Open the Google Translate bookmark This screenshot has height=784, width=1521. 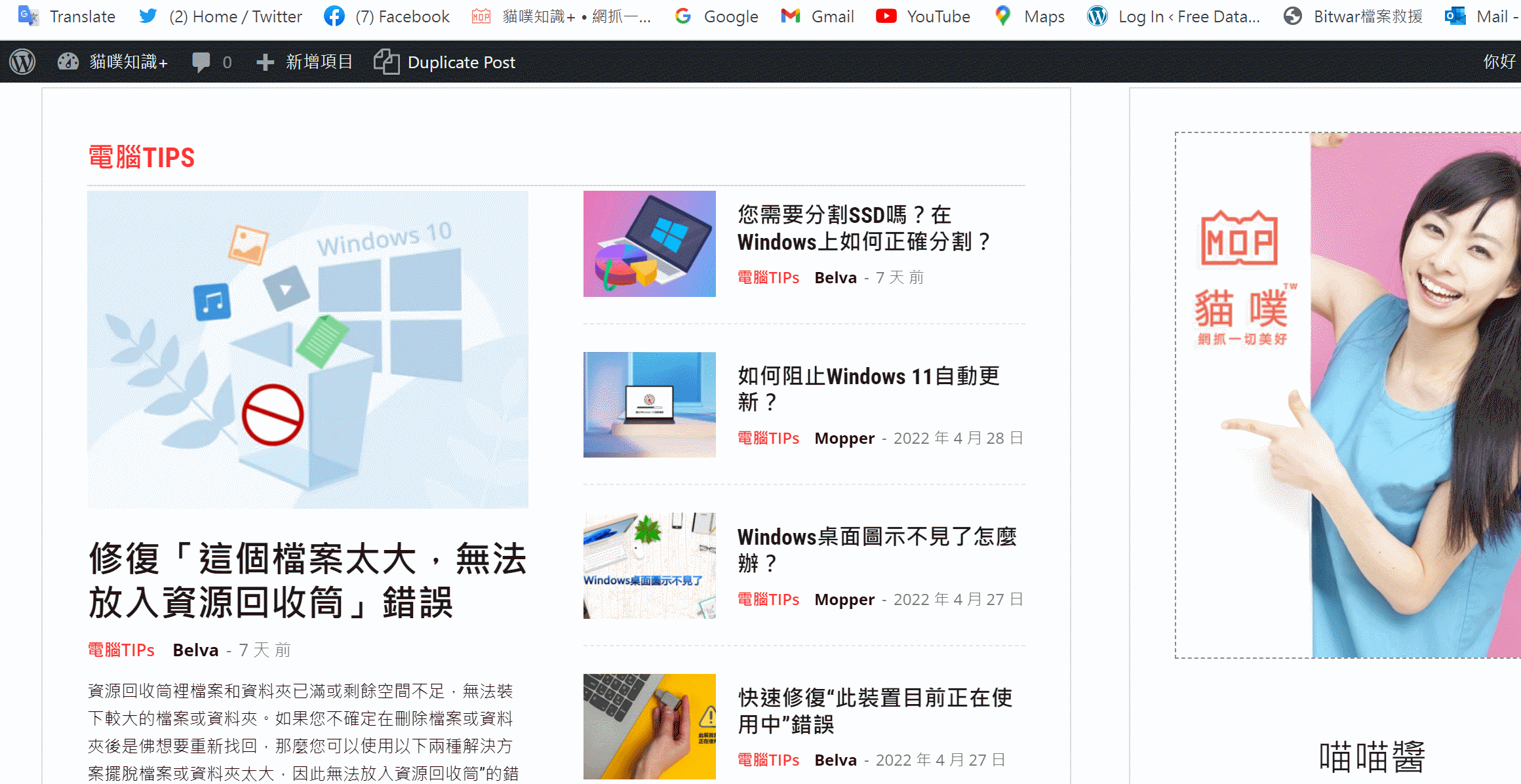(67, 16)
